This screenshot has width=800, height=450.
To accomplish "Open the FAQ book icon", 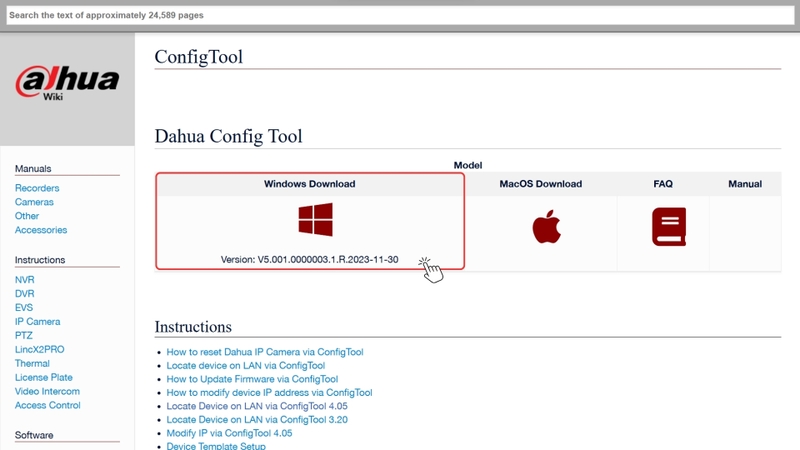I will point(669,227).
